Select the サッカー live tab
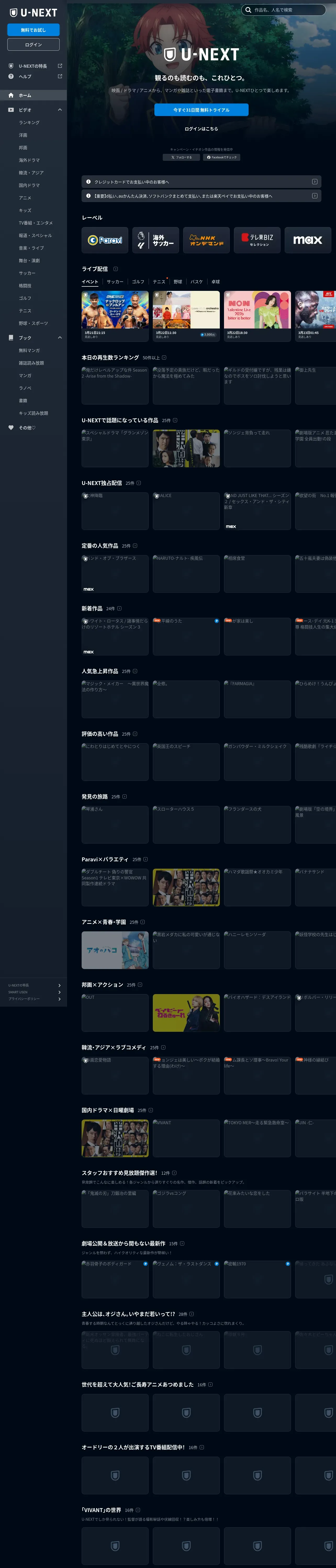The height and width of the screenshot is (1568, 336). click(115, 282)
